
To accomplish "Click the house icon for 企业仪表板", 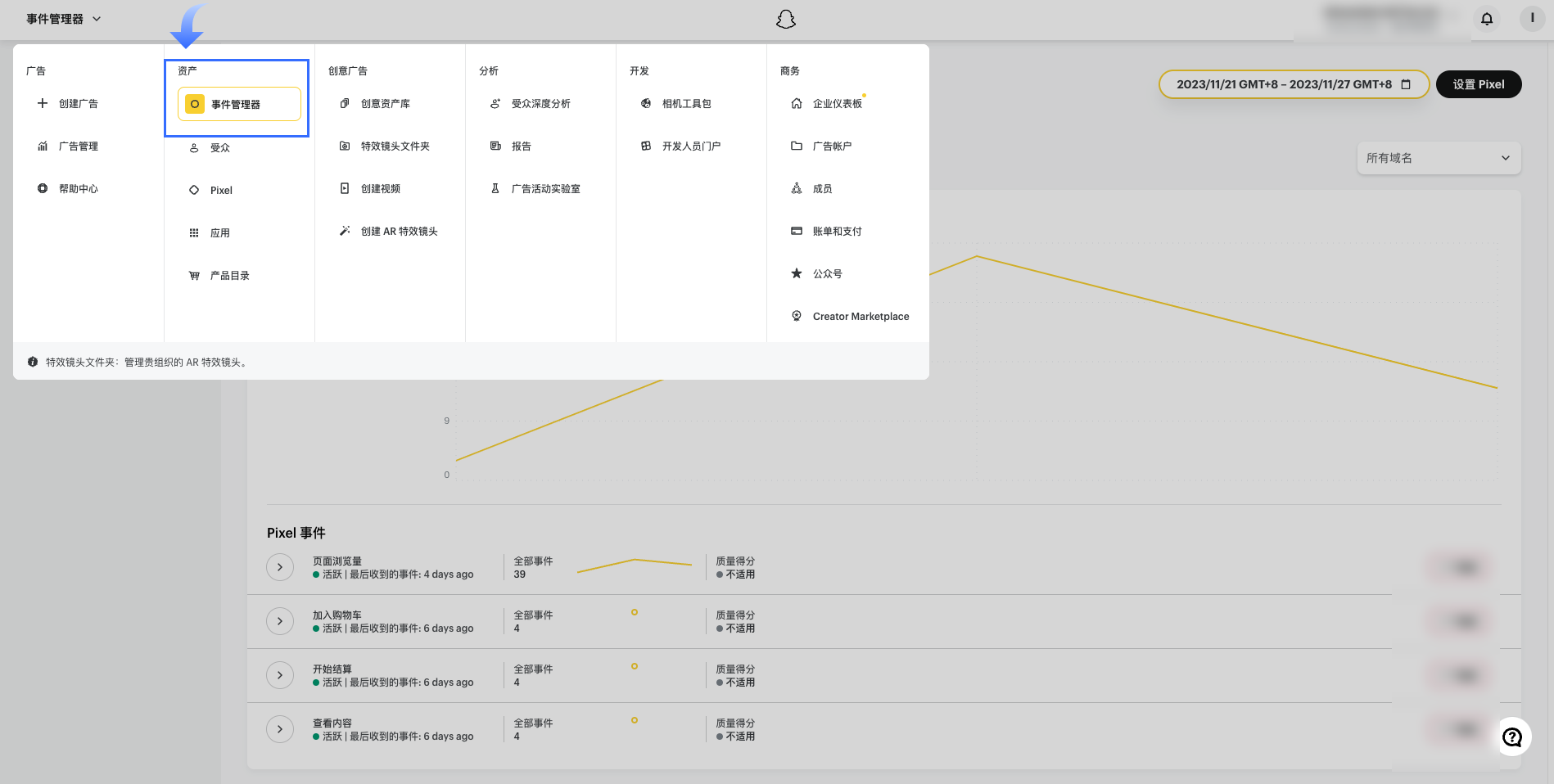I will click(x=797, y=103).
